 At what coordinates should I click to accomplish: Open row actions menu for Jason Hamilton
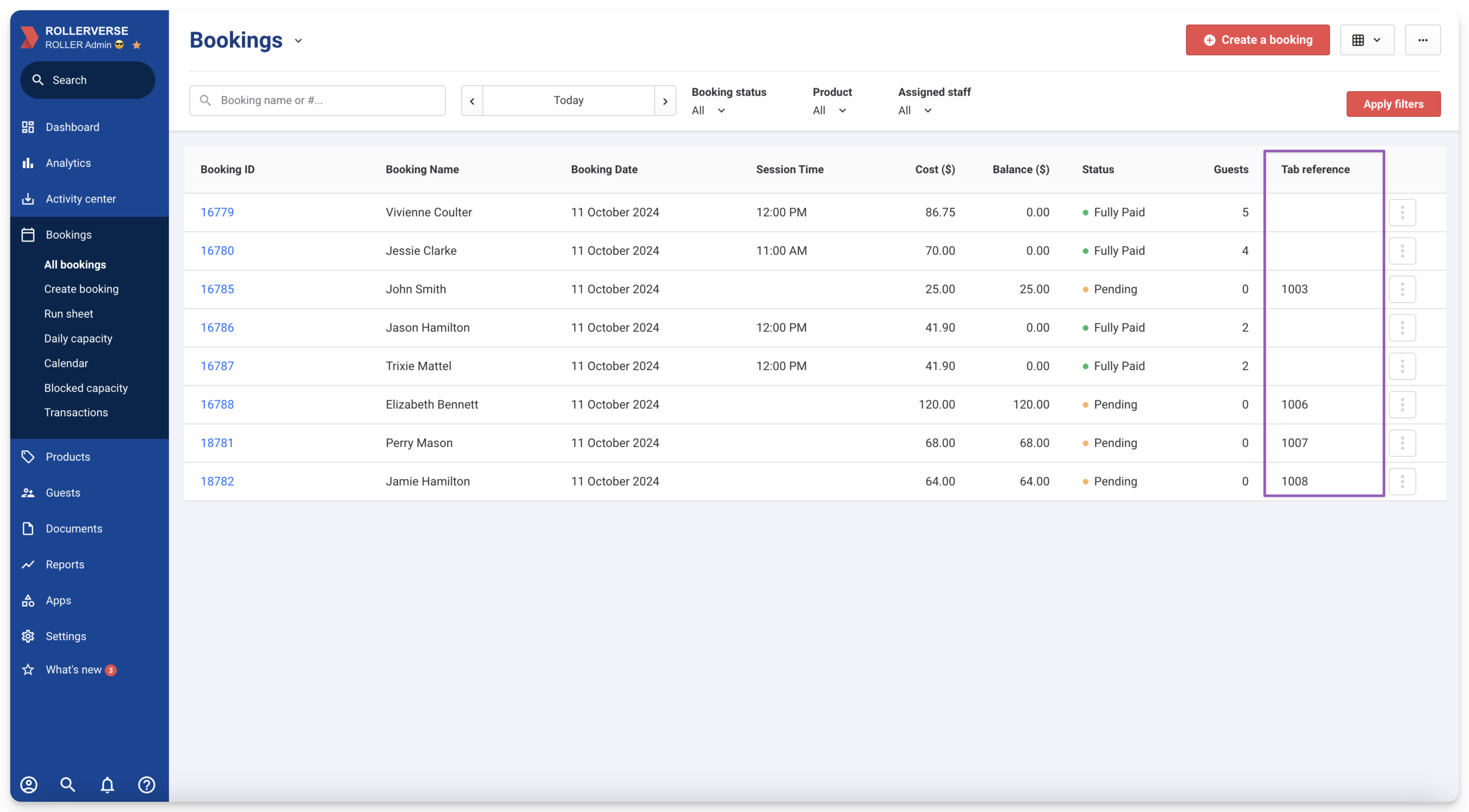1402,328
